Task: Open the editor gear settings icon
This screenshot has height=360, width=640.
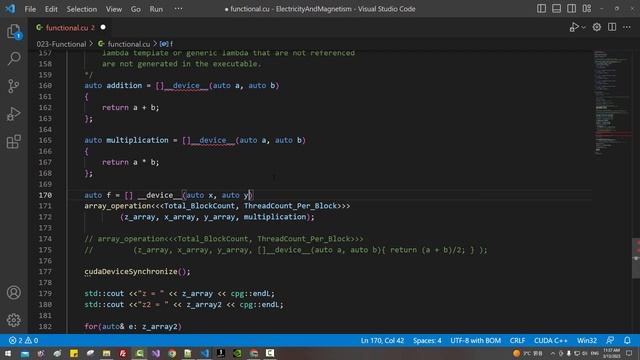Action: tap(597, 27)
